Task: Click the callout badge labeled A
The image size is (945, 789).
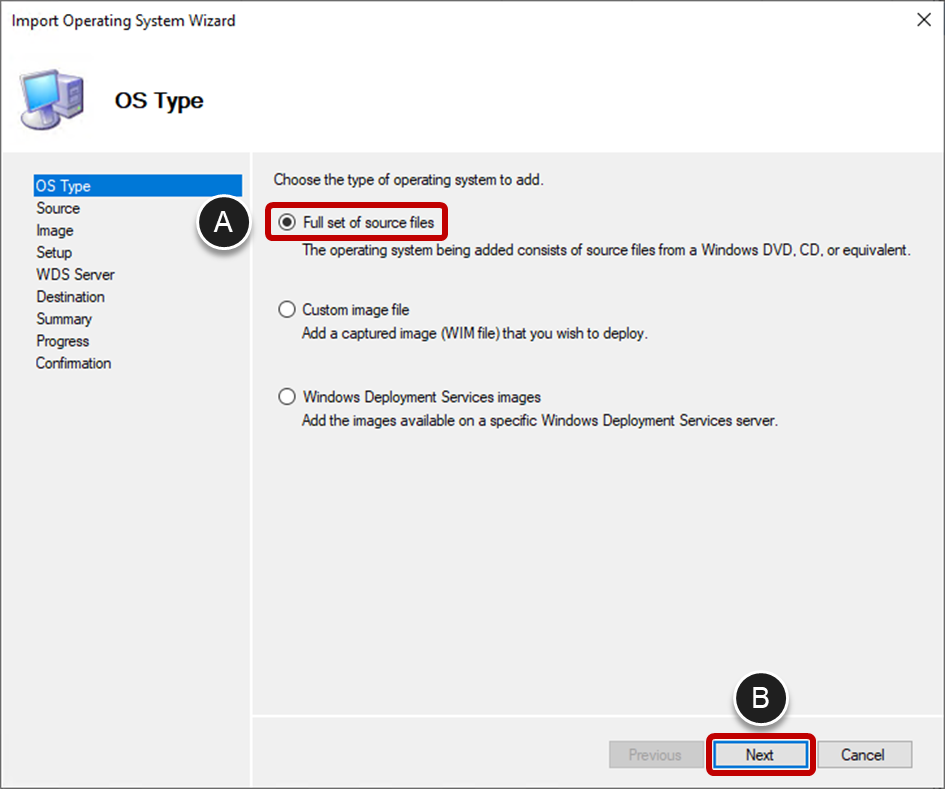Action: coord(225,224)
